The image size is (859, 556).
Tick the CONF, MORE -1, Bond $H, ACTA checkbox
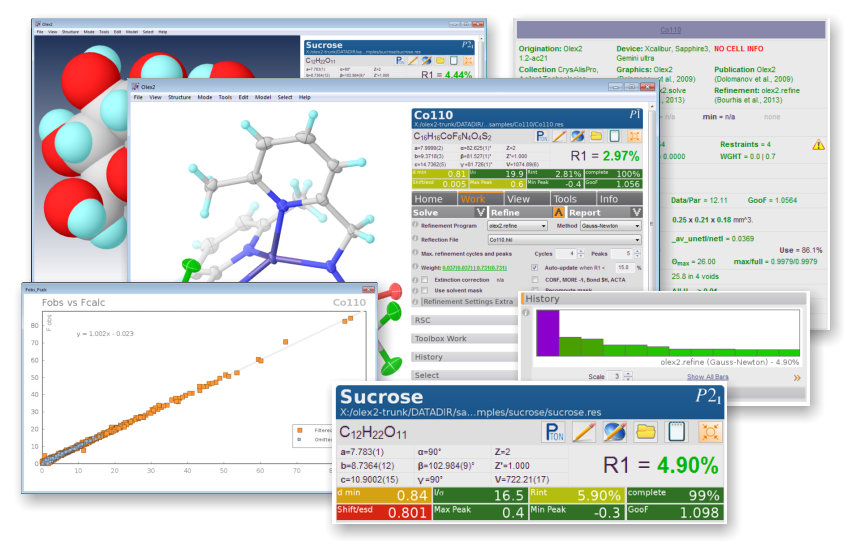(534, 280)
